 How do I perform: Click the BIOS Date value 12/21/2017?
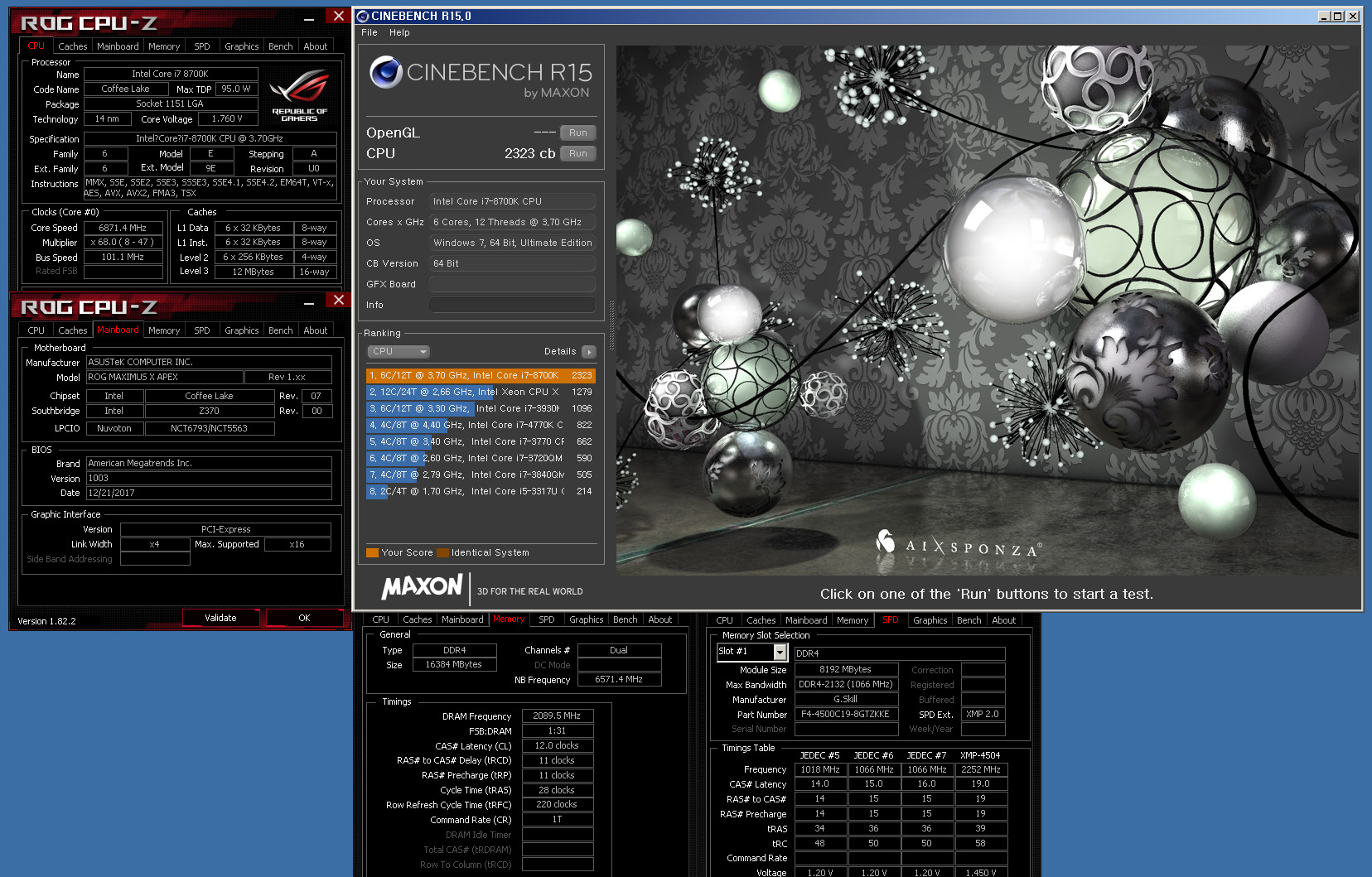[x=209, y=493]
